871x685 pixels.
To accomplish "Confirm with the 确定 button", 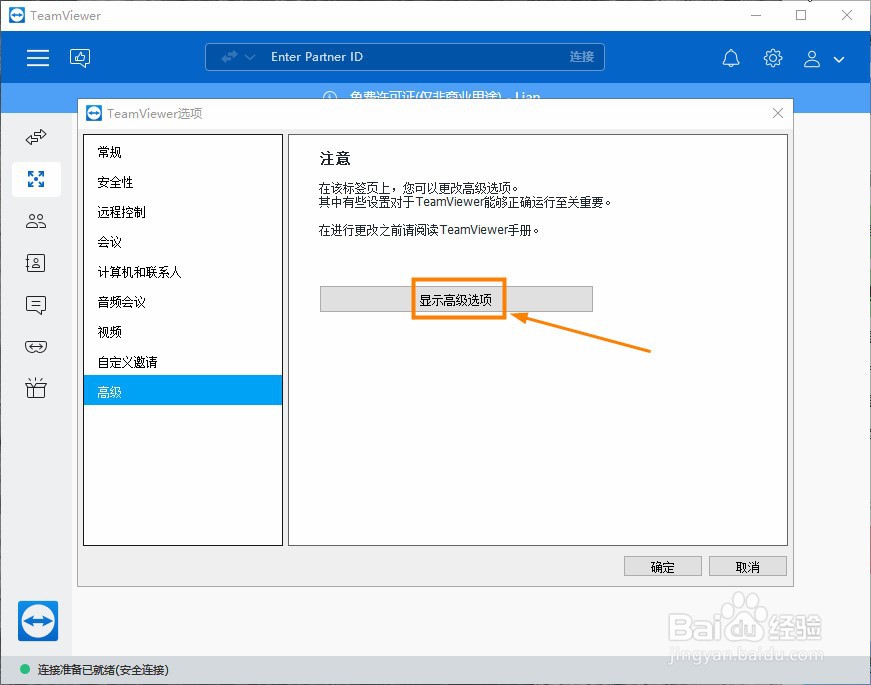I will pyautogui.click(x=662, y=567).
